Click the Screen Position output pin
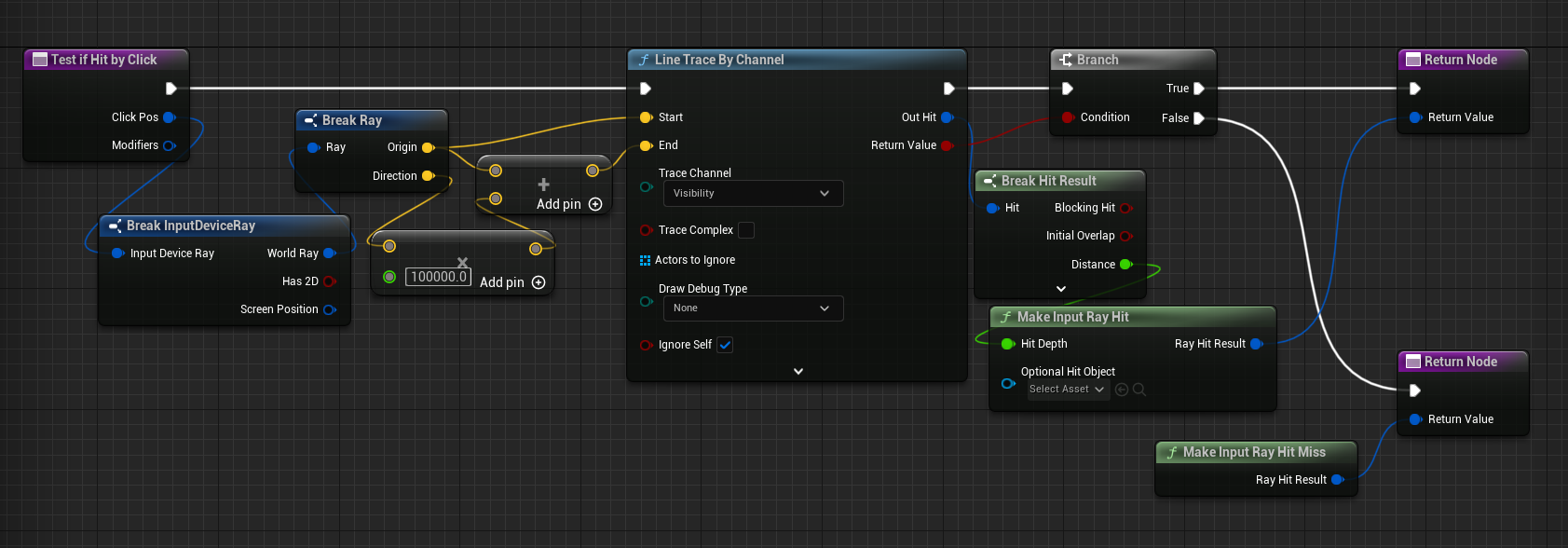The image size is (1568, 548). pos(330,309)
